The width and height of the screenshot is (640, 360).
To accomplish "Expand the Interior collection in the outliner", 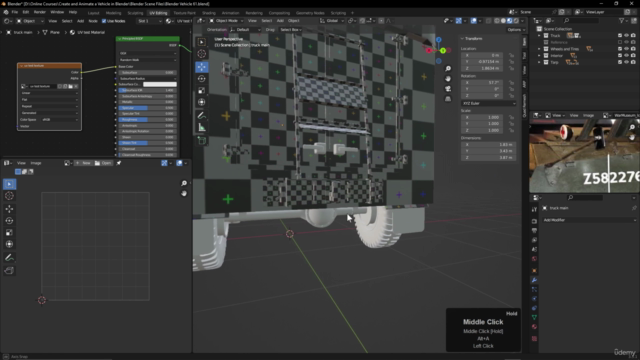I will pyautogui.click(x=539, y=56).
